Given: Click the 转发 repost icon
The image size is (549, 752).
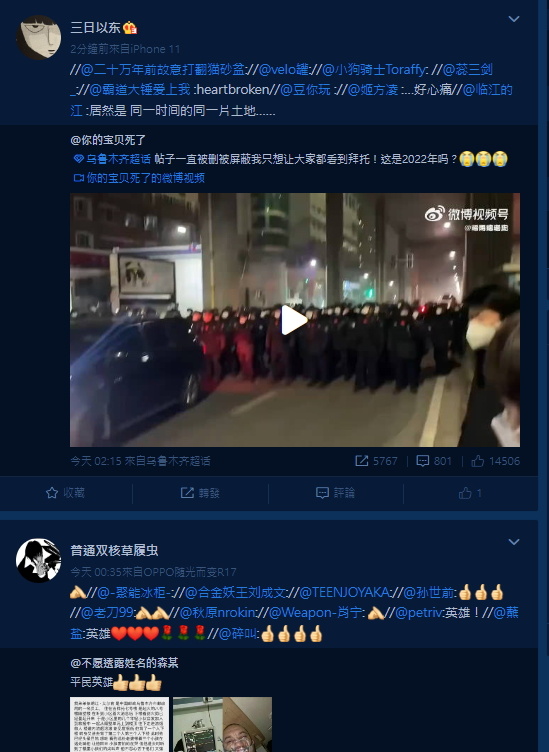Looking at the screenshot, I should coord(187,493).
